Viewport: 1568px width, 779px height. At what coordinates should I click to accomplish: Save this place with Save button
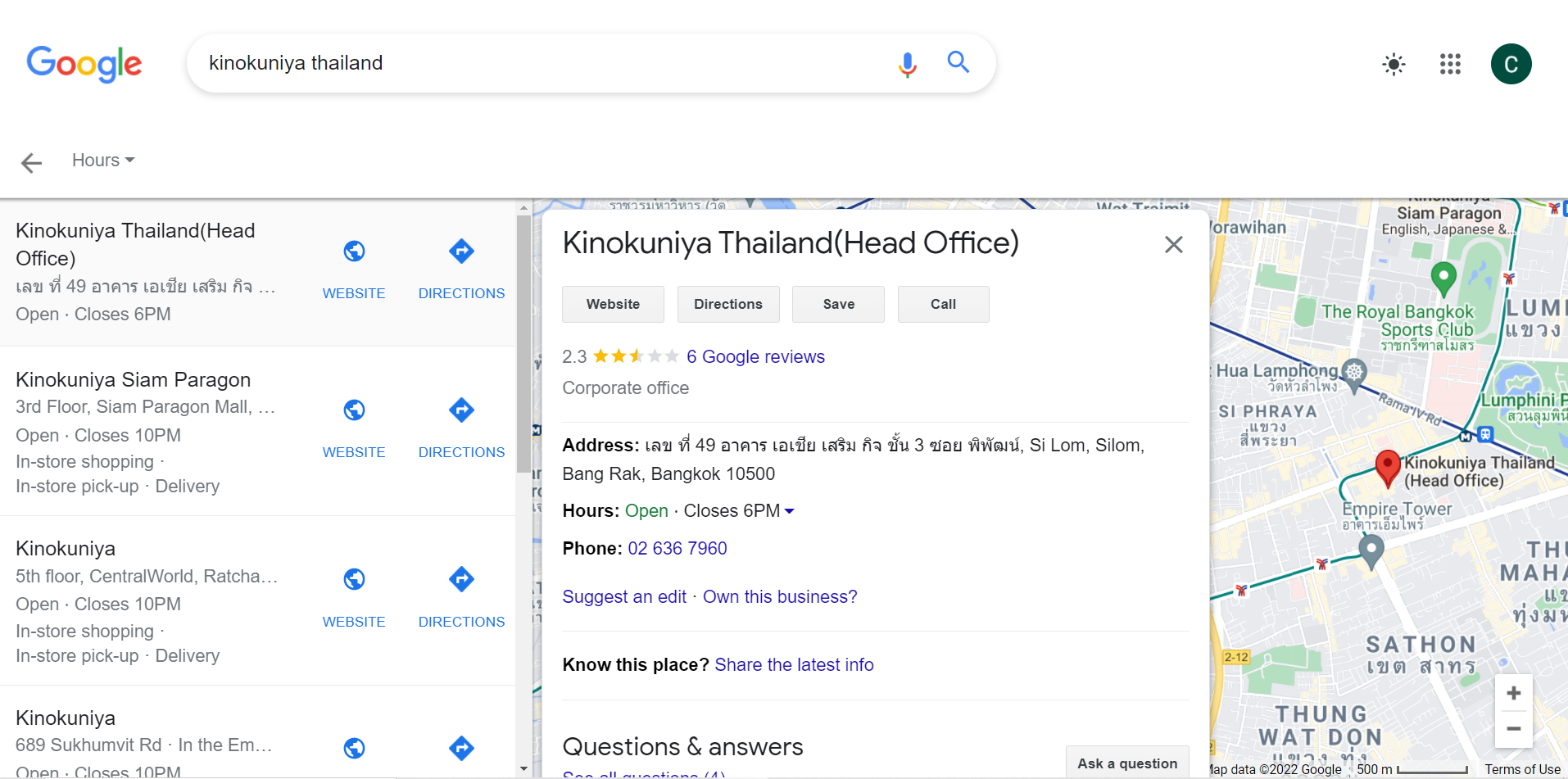[838, 304]
